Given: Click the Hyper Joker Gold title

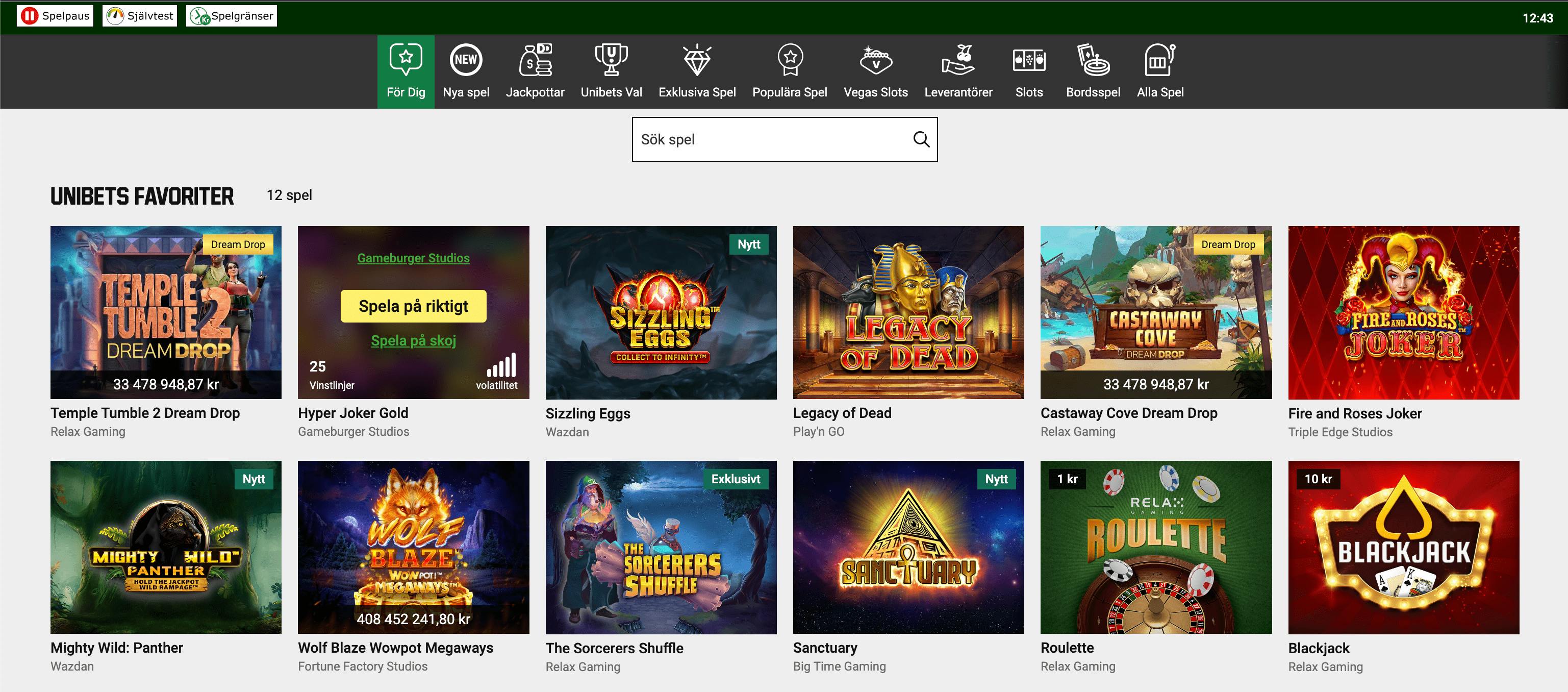Looking at the screenshot, I should (x=353, y=413).
